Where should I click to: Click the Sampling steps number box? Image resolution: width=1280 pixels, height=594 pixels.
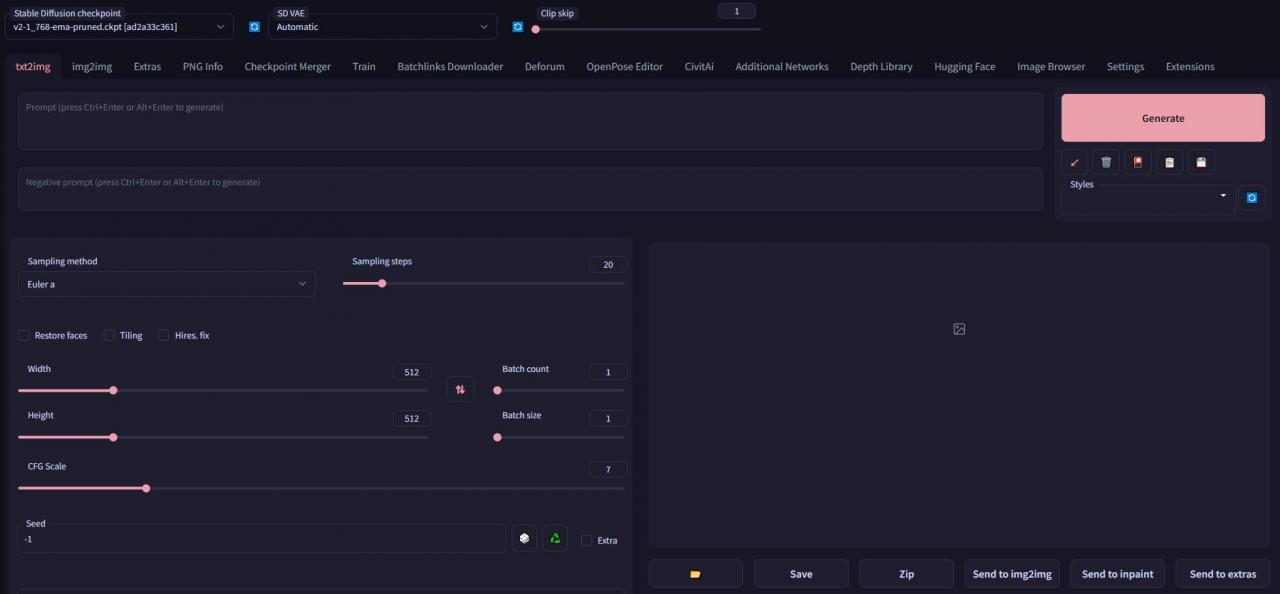point(608,265)
